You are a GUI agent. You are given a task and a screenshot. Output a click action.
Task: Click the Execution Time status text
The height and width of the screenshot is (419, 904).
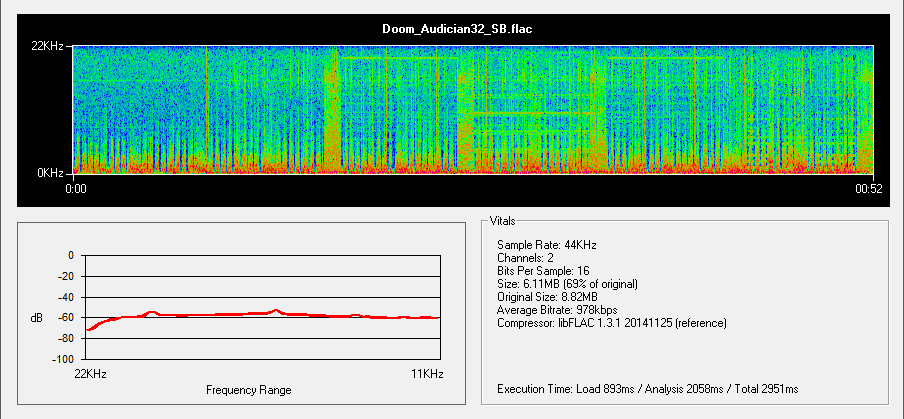tap(647, 387)
